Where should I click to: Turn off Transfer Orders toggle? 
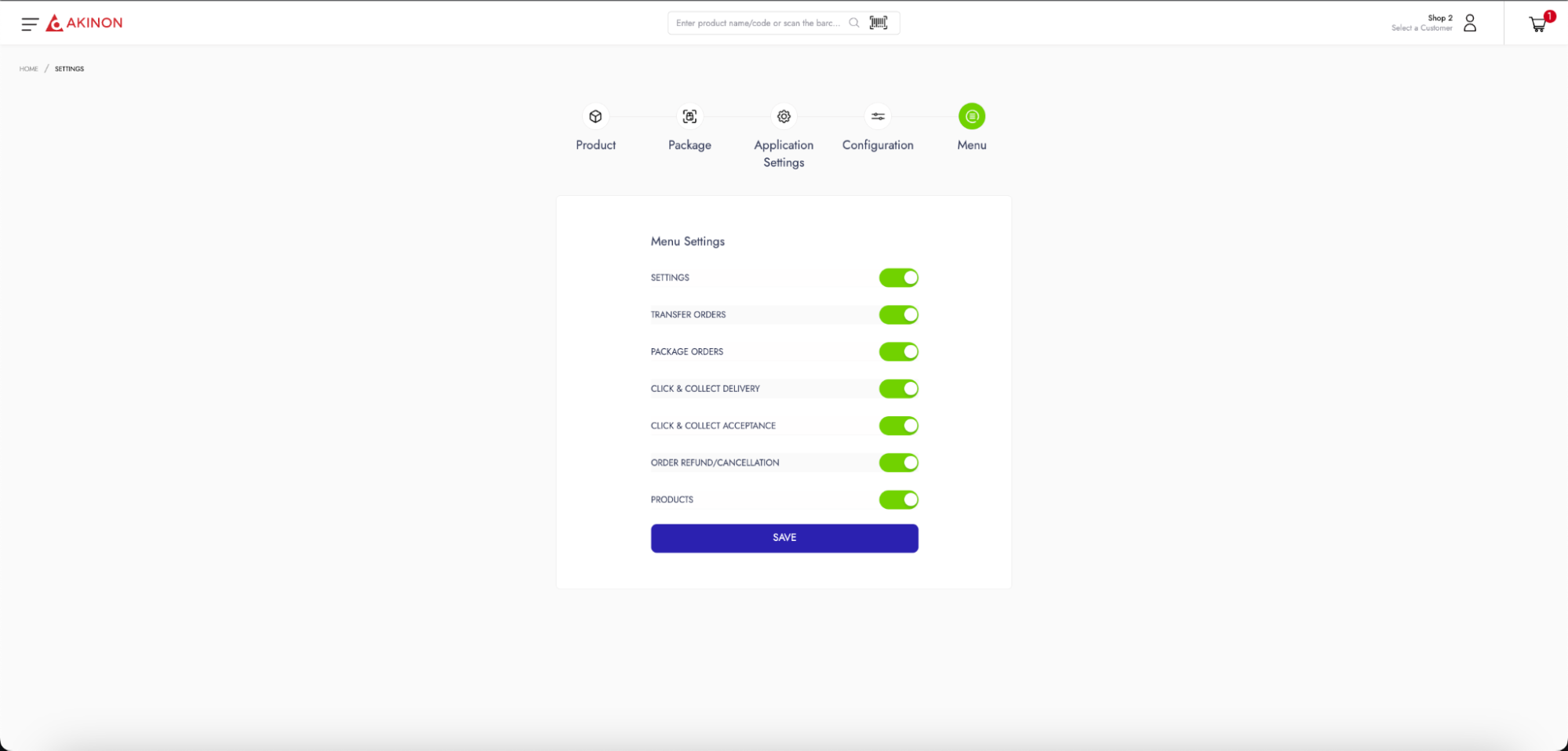[898, 314]
